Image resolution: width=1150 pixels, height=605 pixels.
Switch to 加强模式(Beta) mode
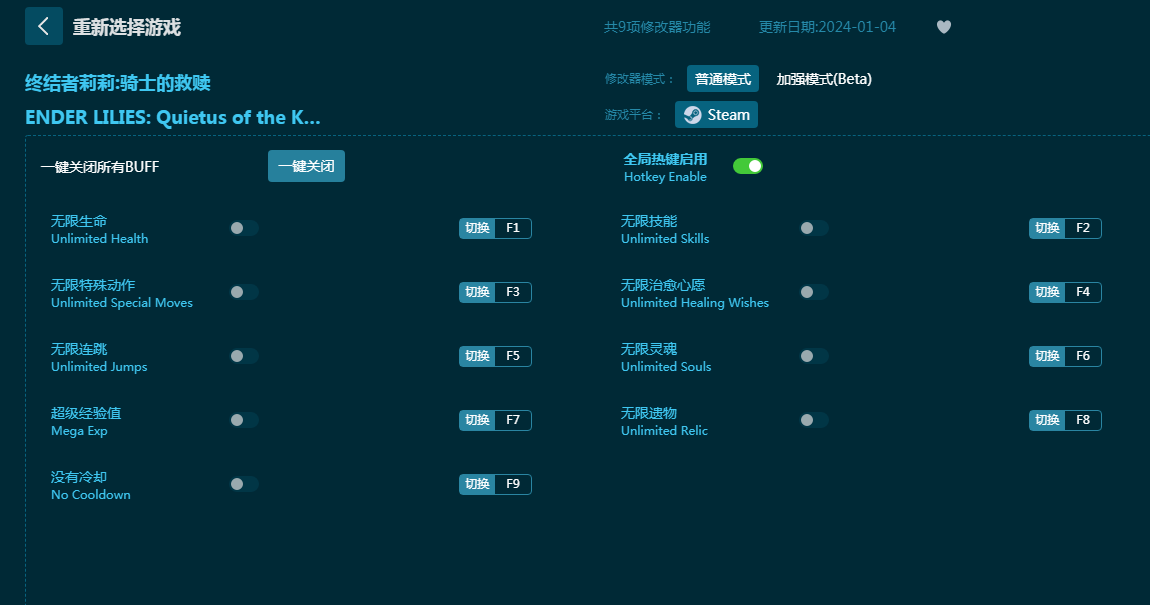tap(824, 79)
